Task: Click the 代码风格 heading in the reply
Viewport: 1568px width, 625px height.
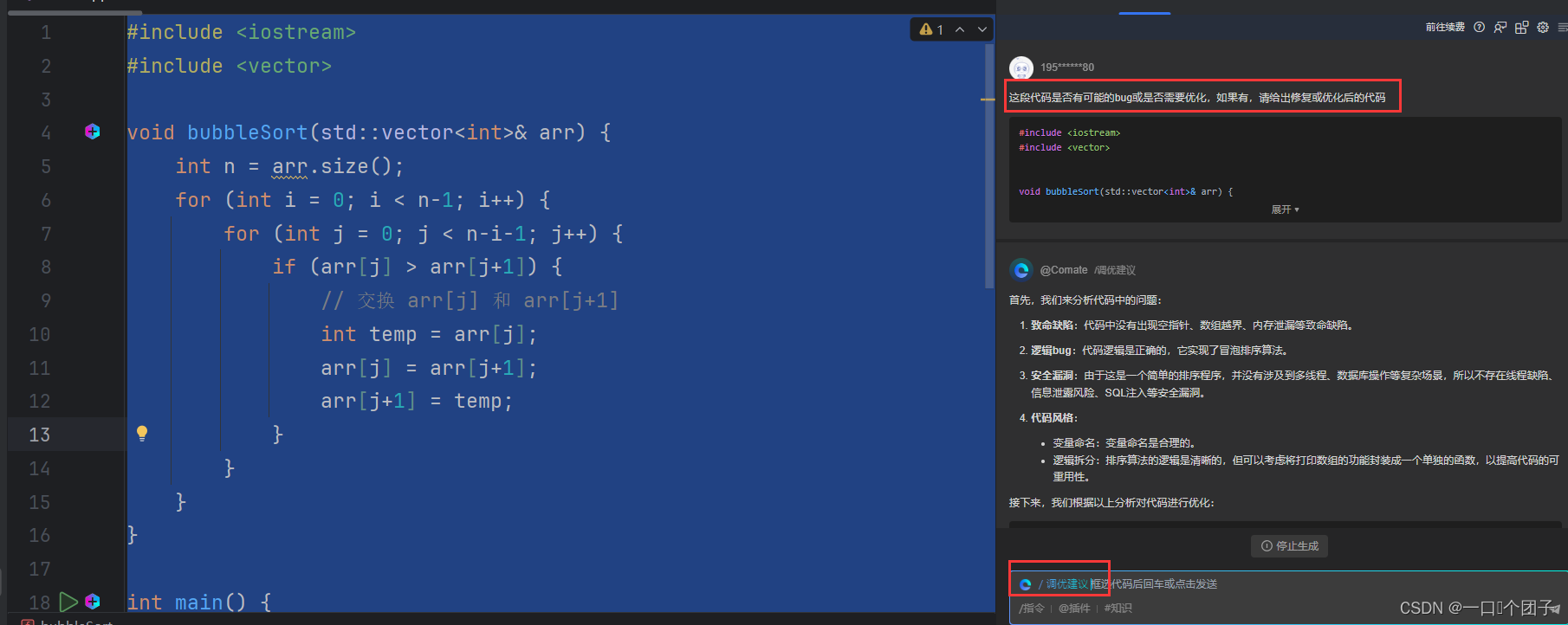Action: tap(1054, 418)
